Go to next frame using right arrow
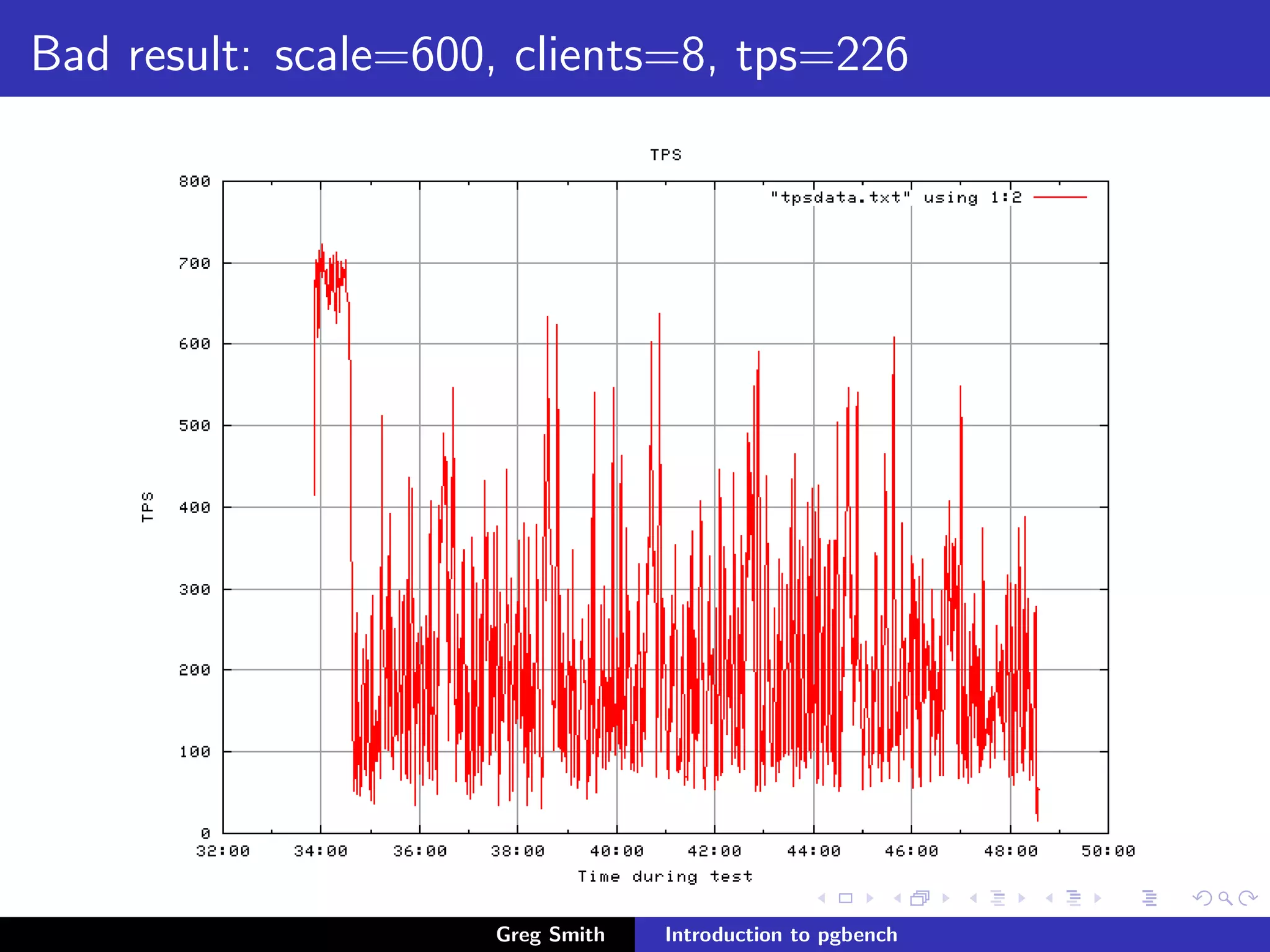The height and width of the screenshot is (952, 1270). tap(946, 898)
